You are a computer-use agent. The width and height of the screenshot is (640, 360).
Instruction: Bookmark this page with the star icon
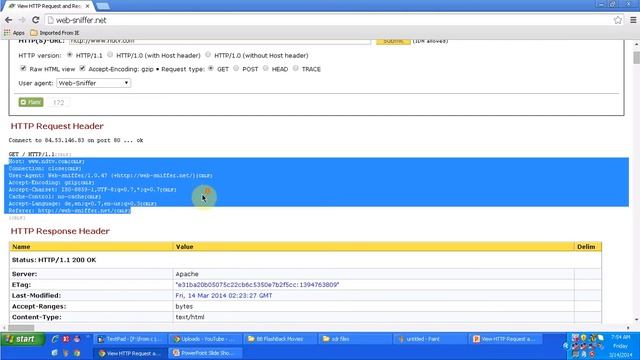tap(618, 20)
